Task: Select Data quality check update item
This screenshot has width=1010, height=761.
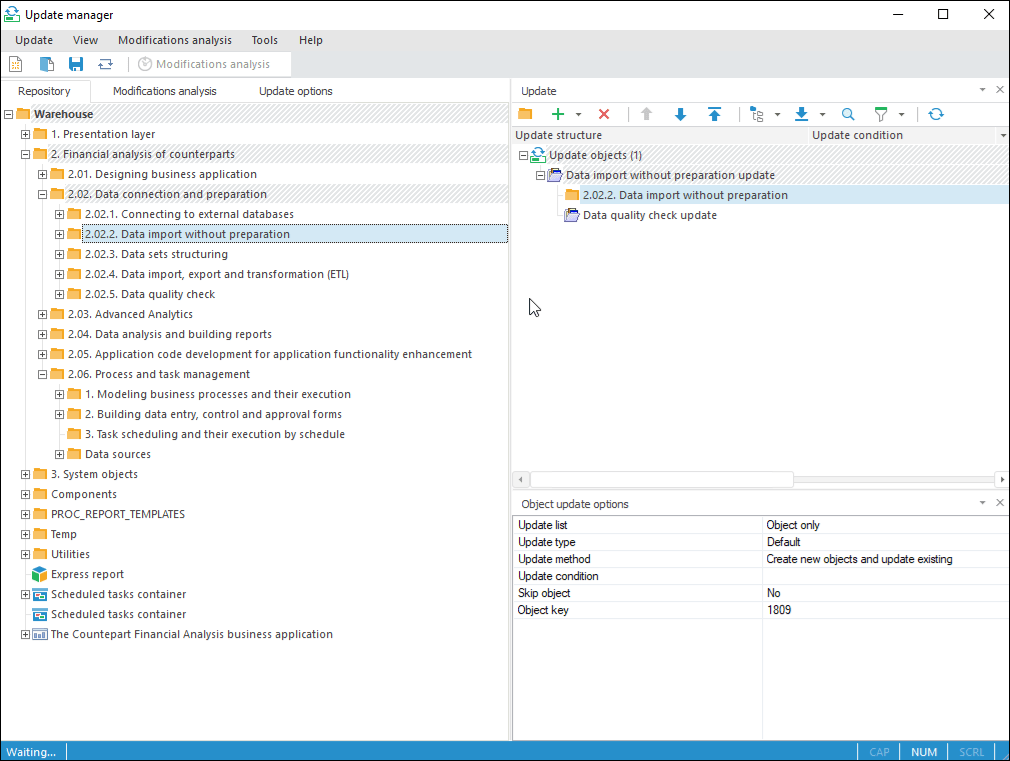Action: coord(649,215)
